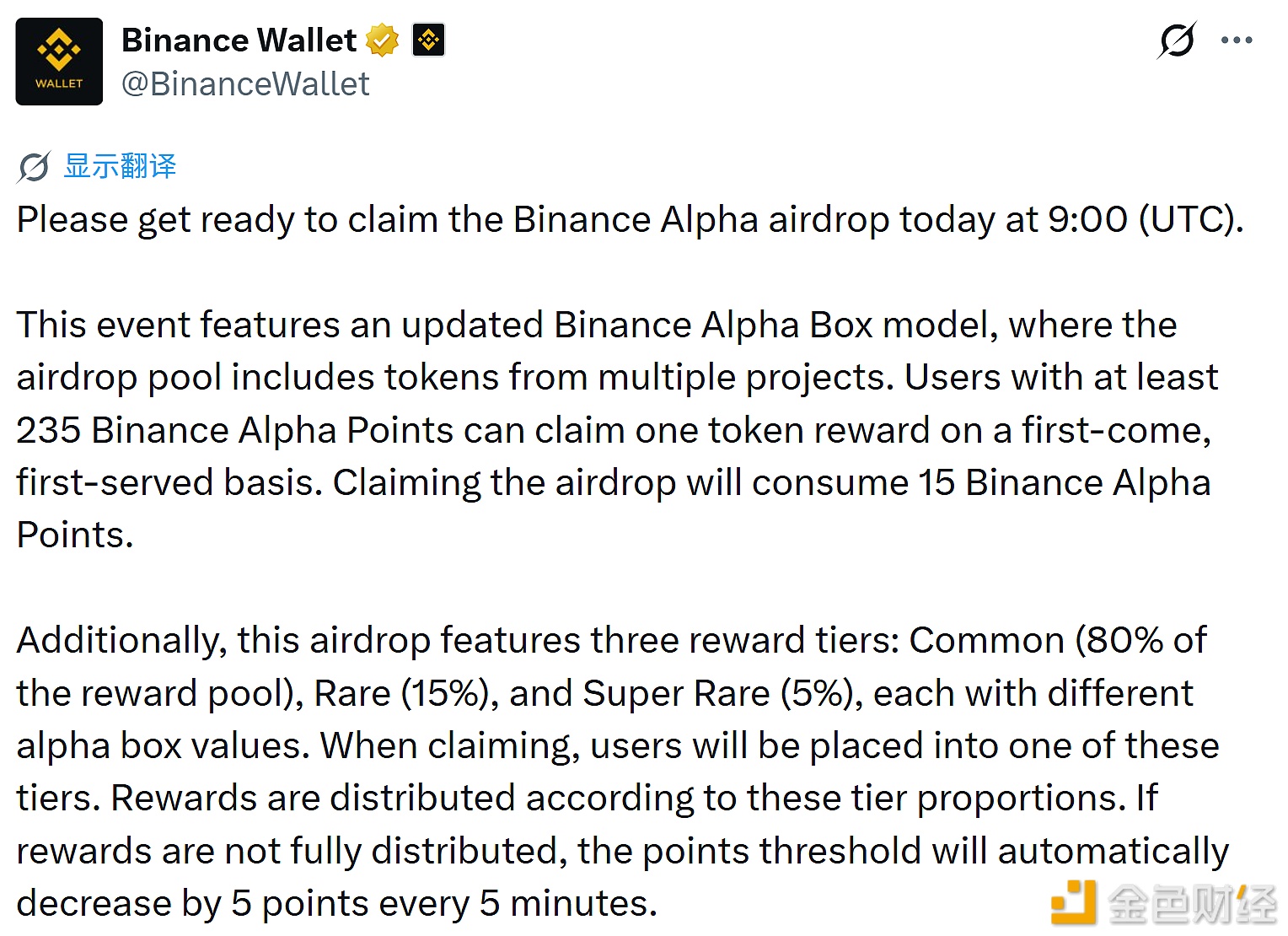Click the Grok icon at top right
This screenshot has height=936, width=1288.
1177,40
